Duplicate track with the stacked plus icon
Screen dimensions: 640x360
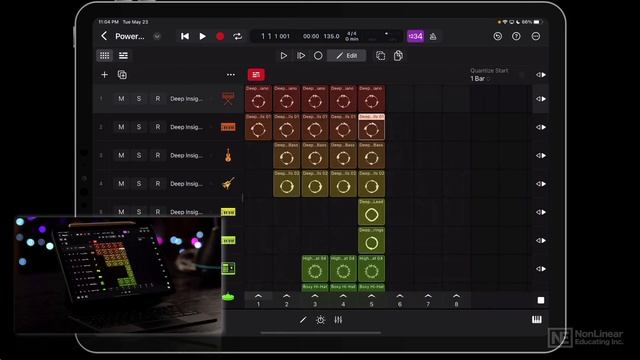(x=122, y=75)
